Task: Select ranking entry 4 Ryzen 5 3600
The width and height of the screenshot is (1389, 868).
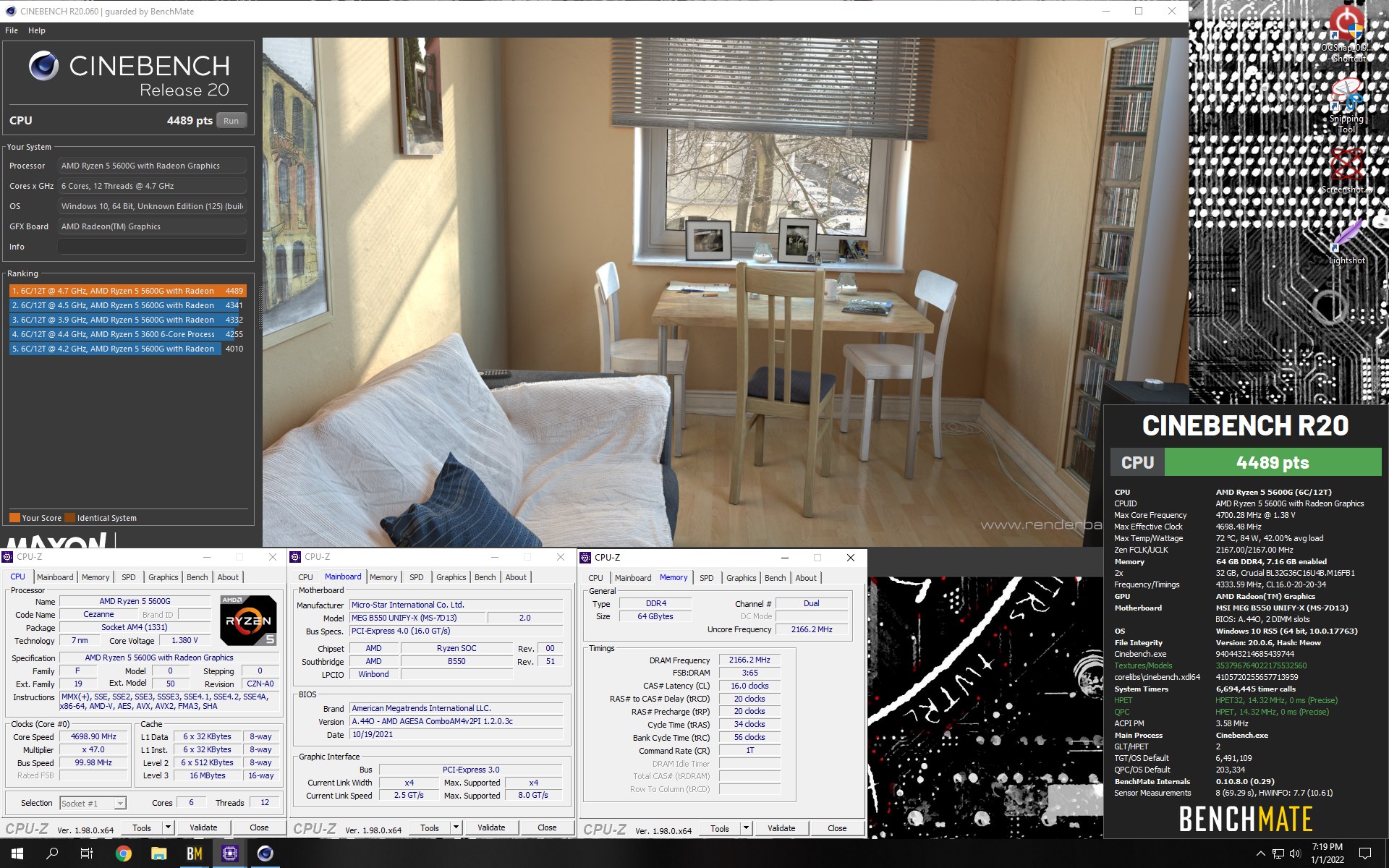Action: (x=127, y=334)
